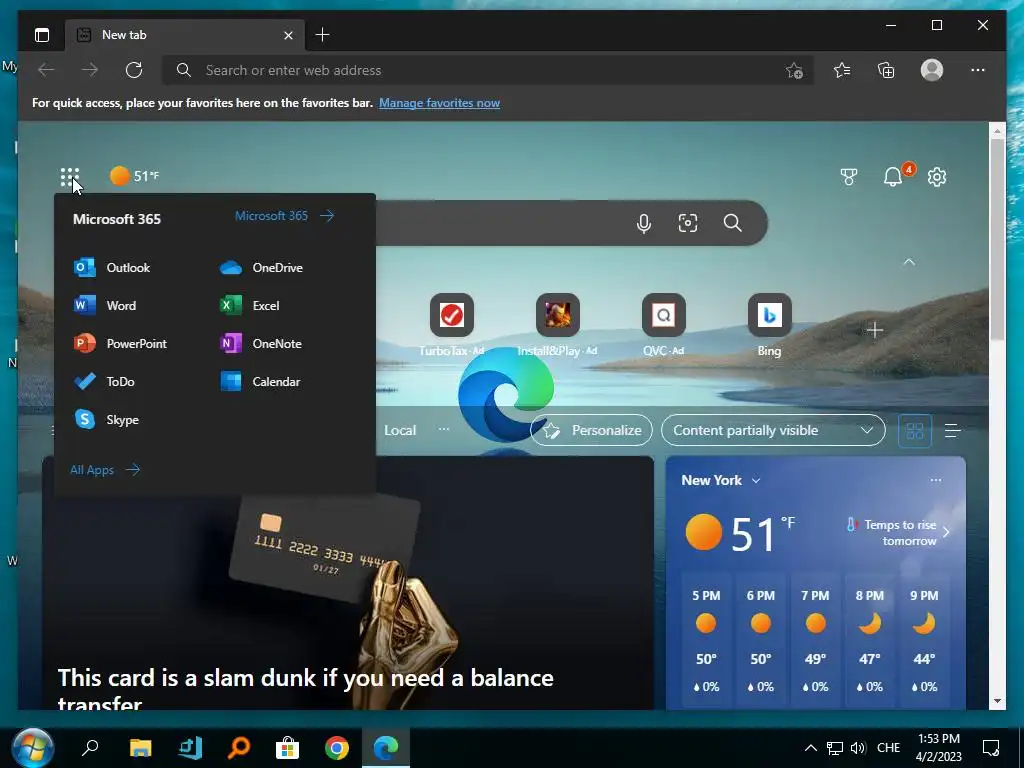Click the magnifier search icon in search box
1024x768 pixels.
tap(733, 223)
